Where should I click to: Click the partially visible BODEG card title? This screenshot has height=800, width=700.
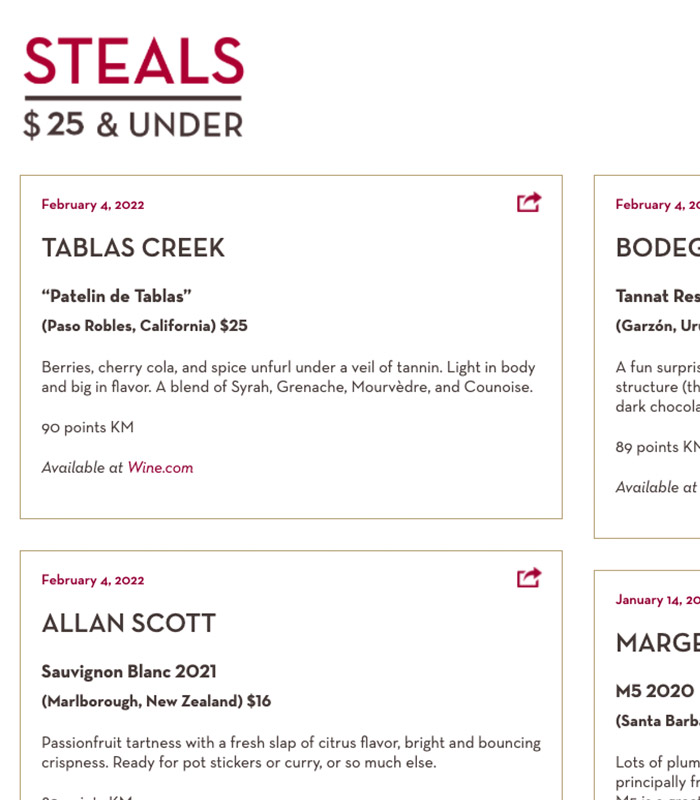(658, 248)
